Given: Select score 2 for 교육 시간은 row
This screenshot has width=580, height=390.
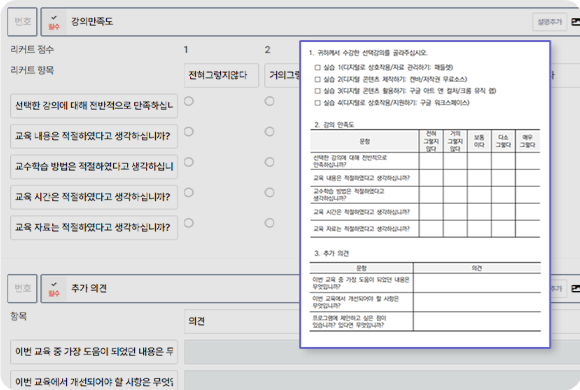Looking at the screenshot, I should pos(269,192).
